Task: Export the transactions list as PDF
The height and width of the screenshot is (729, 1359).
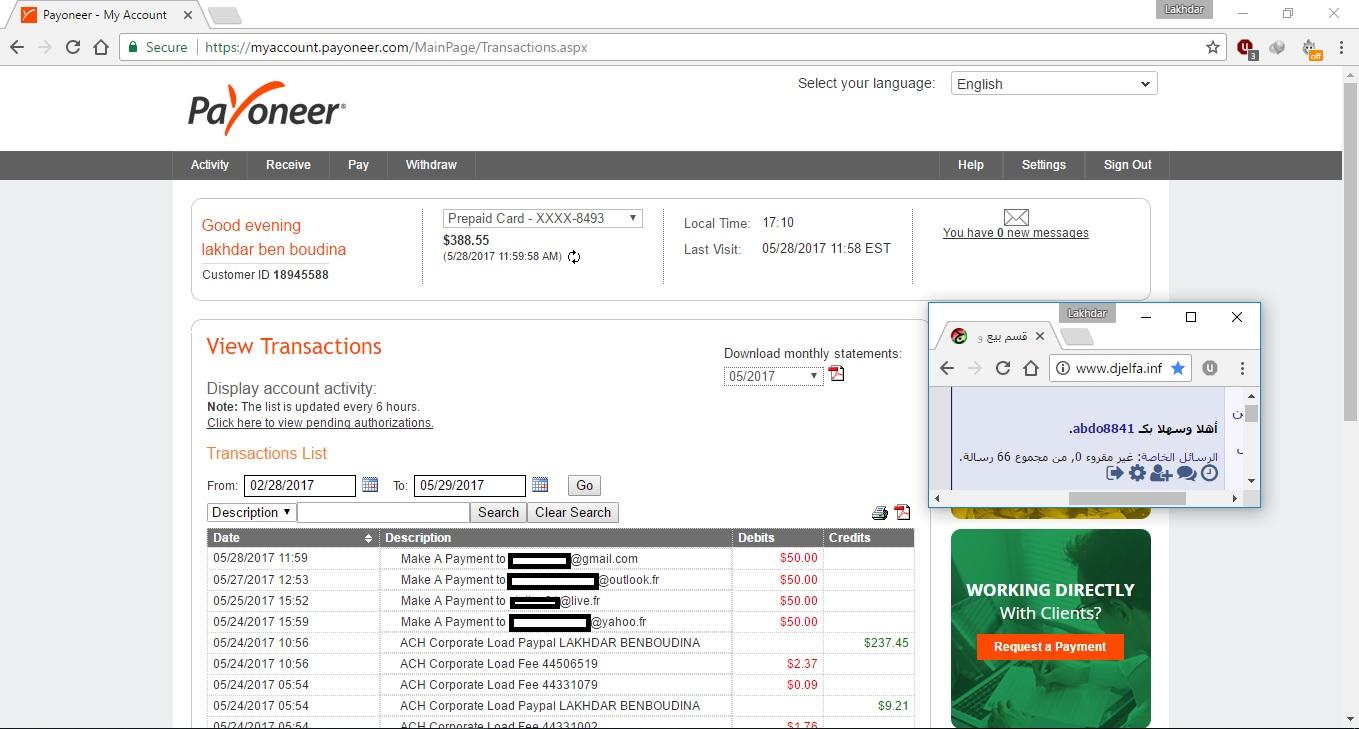Action: coord(902,512)
